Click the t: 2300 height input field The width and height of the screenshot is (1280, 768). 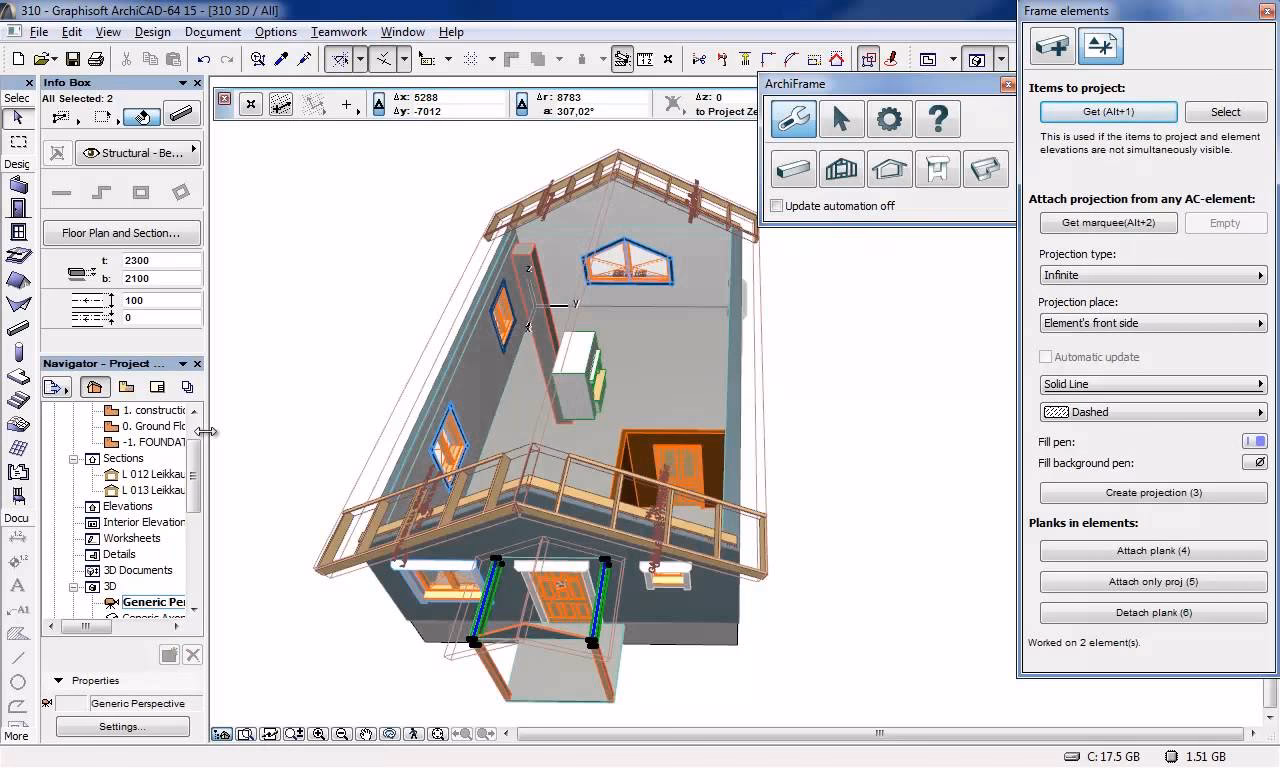click(162, 261)
